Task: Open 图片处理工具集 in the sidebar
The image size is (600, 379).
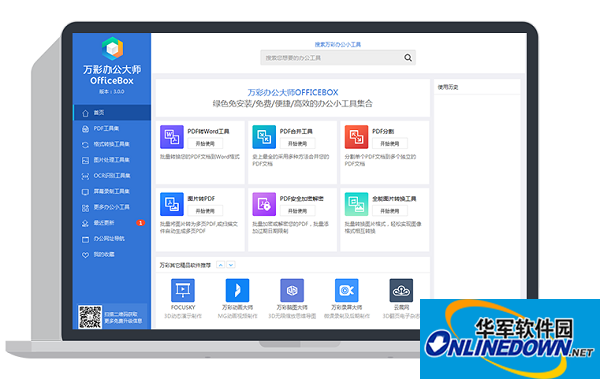Action: point(112,160)
